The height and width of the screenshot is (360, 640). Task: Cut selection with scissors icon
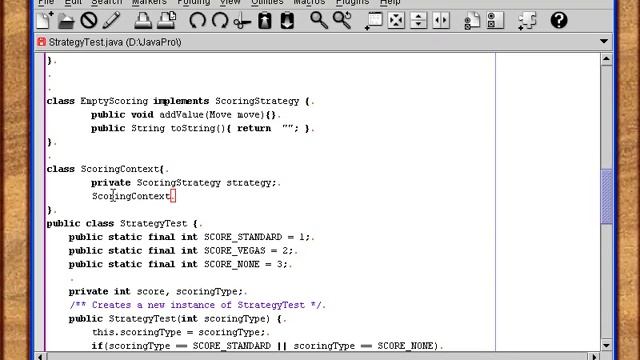pos(242,20)
